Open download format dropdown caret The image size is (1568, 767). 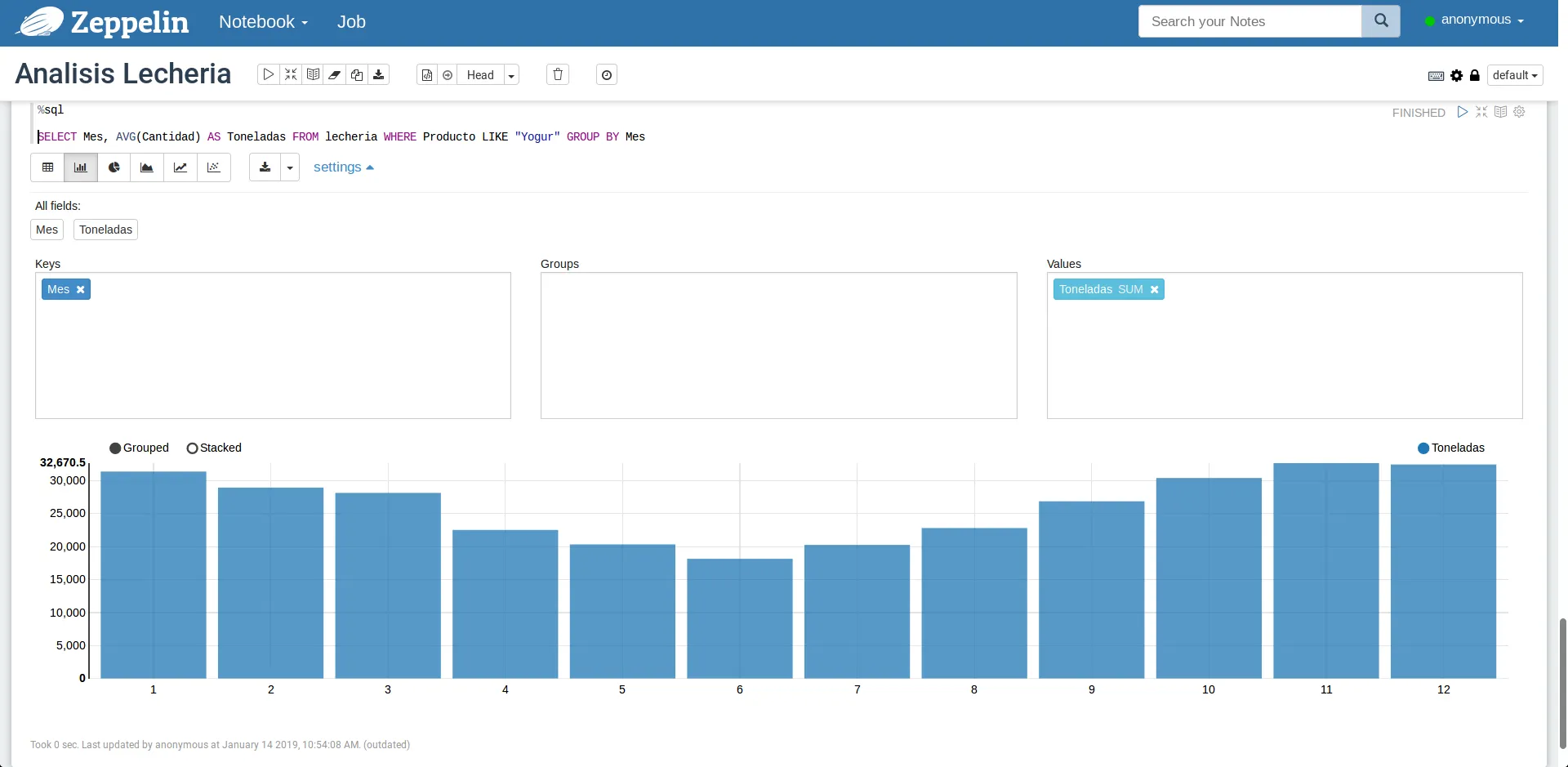[290, 167]
